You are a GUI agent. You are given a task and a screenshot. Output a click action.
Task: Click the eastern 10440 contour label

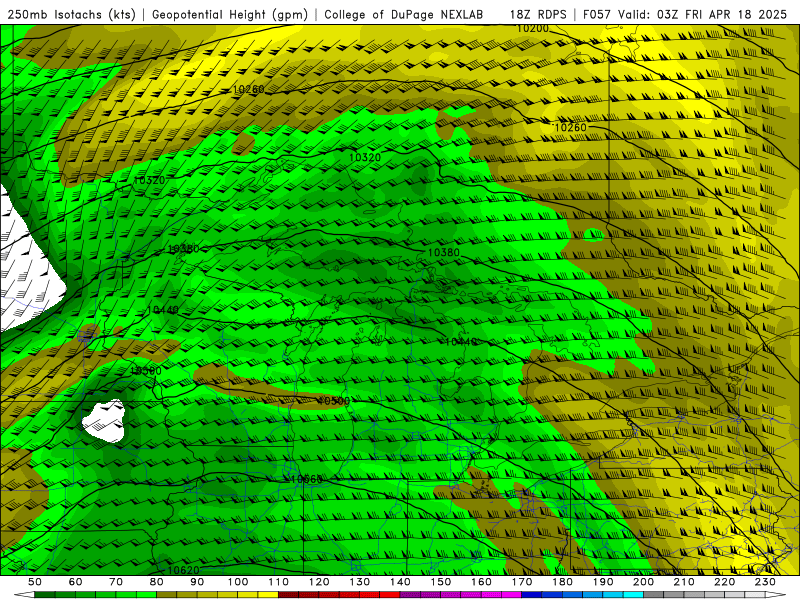[461, 342]
